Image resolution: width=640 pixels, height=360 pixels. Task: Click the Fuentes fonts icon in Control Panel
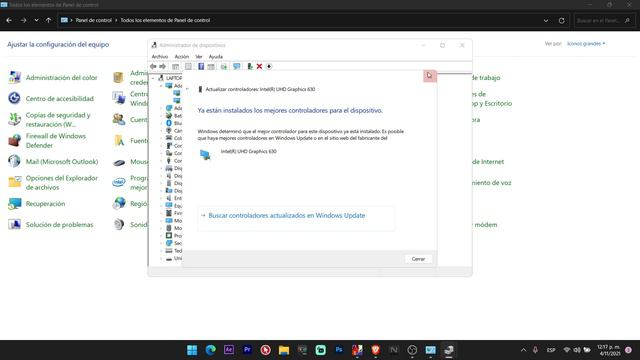pos(119,141)
